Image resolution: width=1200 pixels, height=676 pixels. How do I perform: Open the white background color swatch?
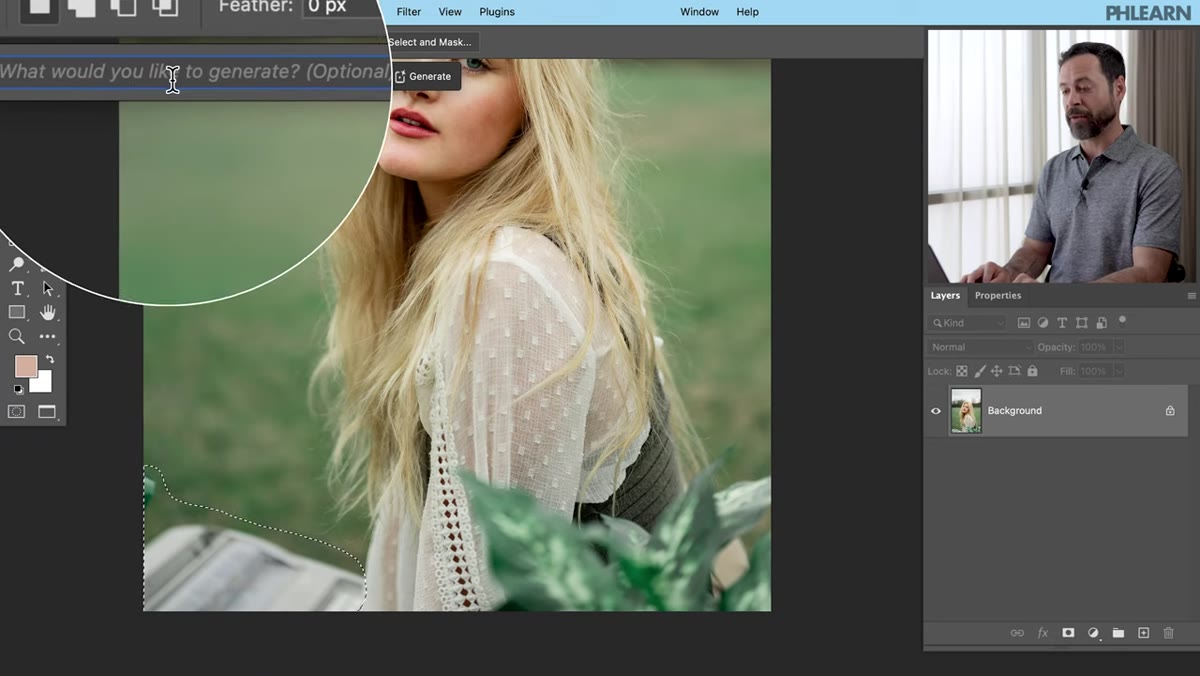pyautogui.click(x=44, y=386)
